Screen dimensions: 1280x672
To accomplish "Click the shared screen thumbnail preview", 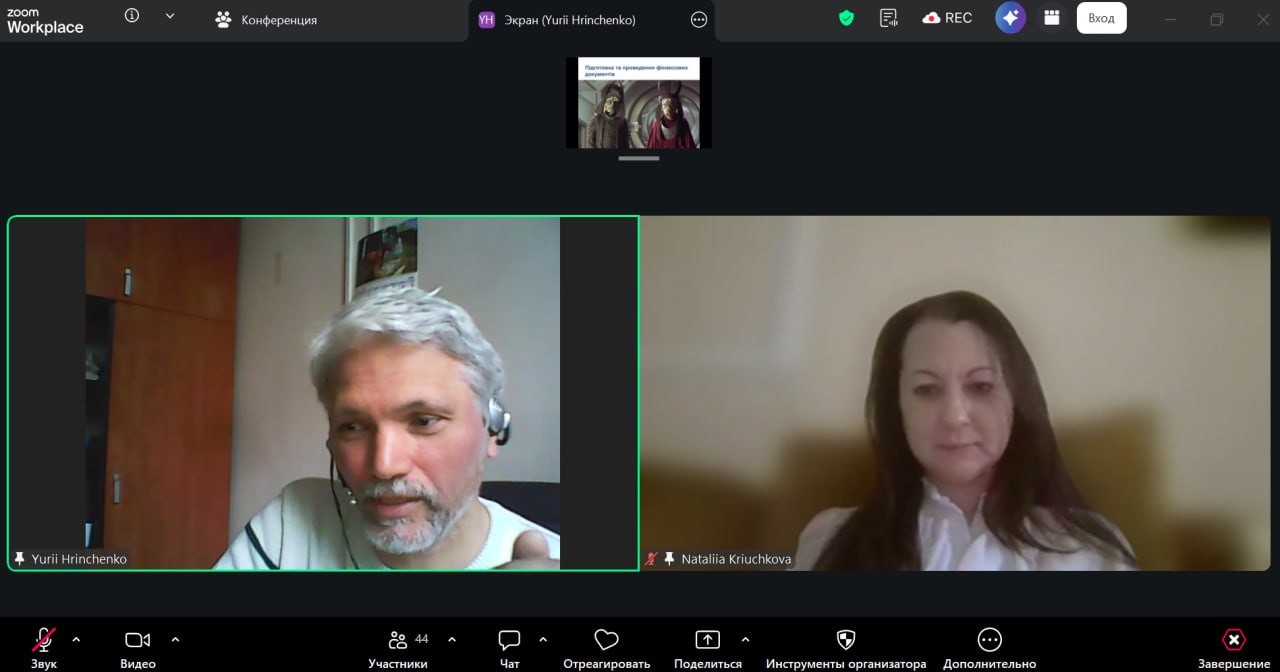I will tap(639, 103).
